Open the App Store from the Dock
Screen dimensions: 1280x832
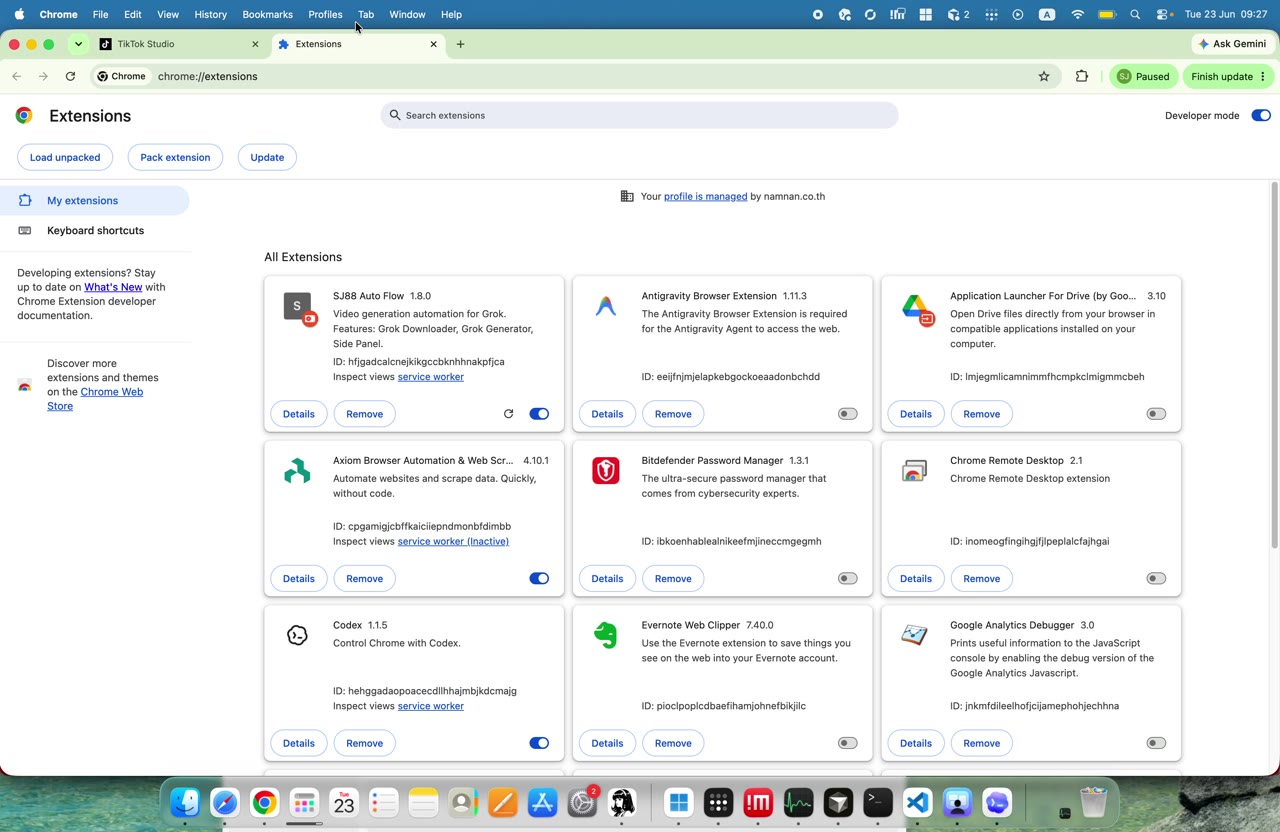(x=542, y=802)
